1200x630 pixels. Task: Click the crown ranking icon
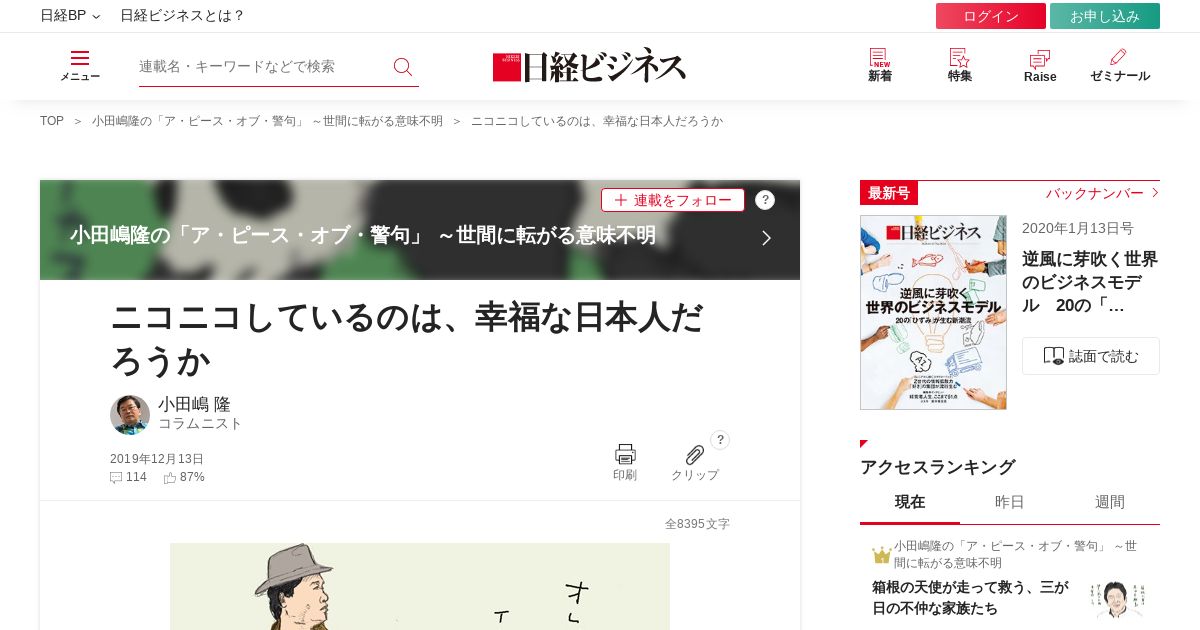(881, 555)
